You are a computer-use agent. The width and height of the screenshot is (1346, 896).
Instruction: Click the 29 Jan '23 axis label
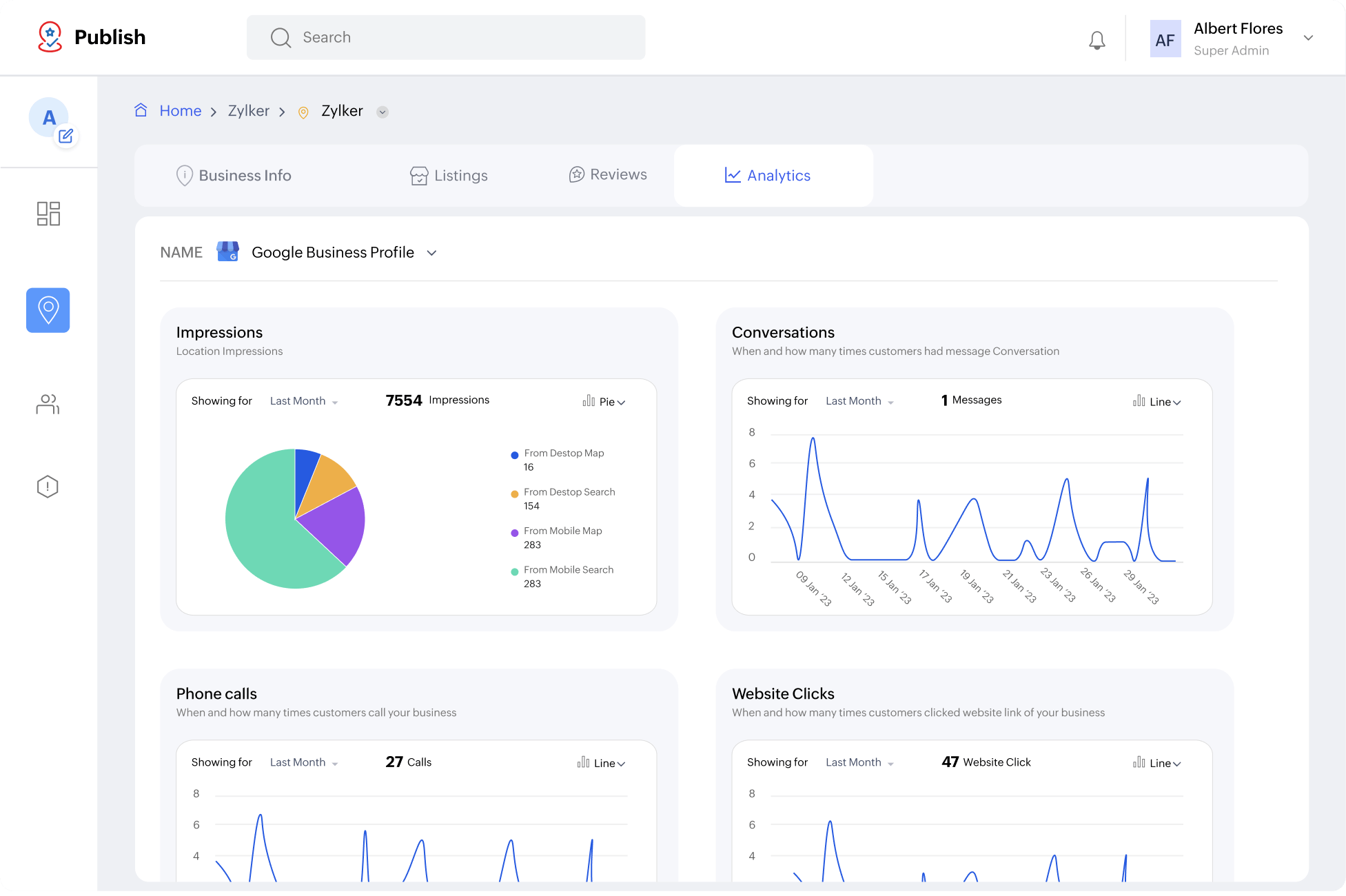point(1141,587)
